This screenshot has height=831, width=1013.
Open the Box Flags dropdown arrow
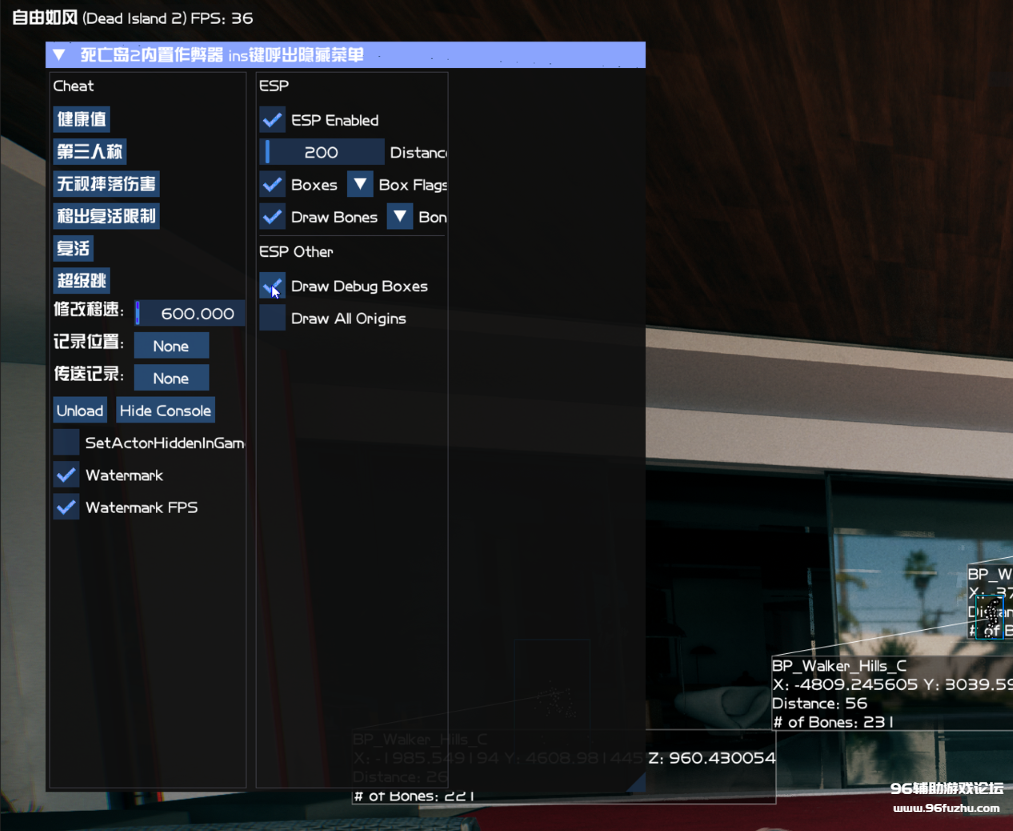pos(360,185)
